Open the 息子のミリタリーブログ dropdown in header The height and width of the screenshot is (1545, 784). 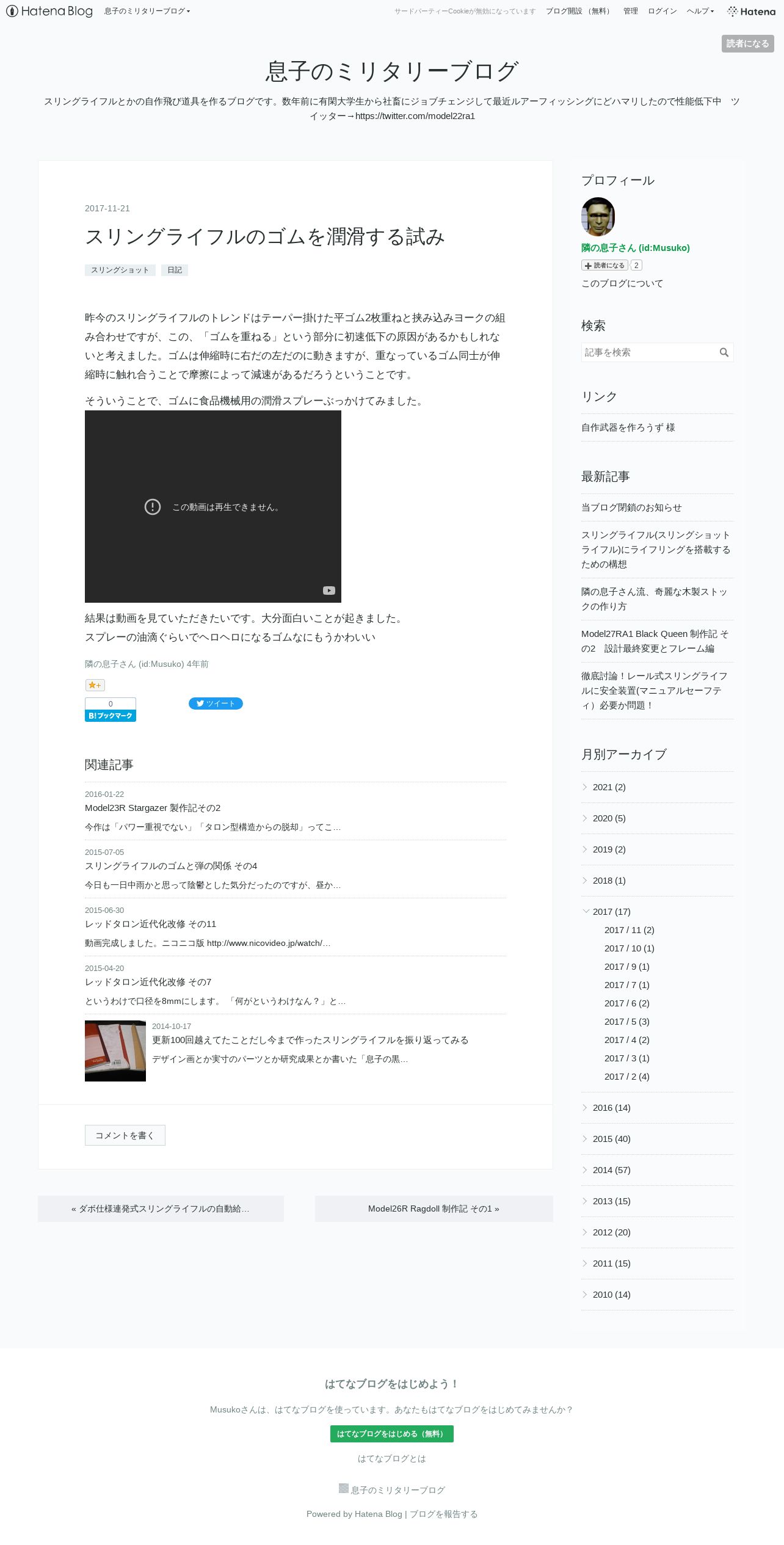[147, 11]
